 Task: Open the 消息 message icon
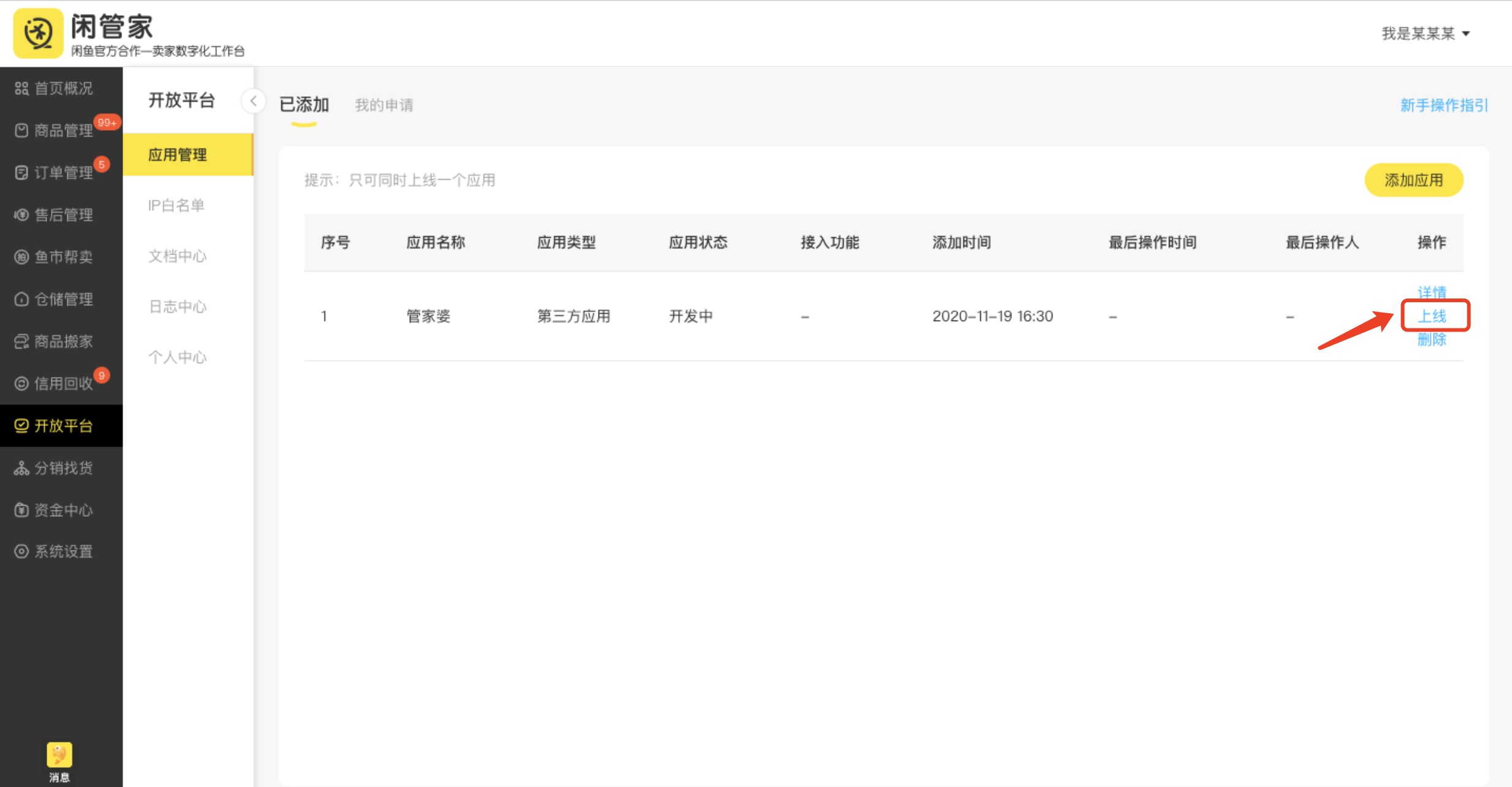59,755
